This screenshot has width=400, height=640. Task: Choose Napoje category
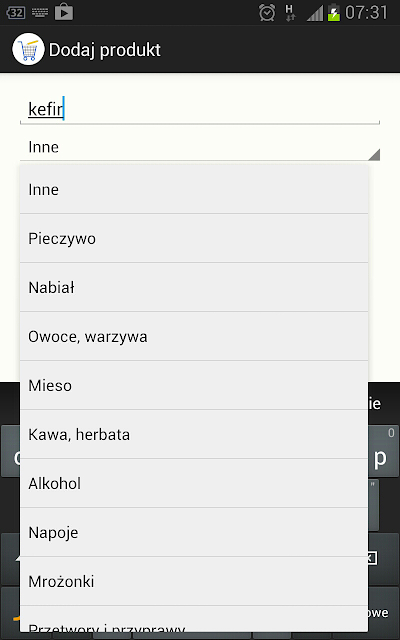coord(194,532)
